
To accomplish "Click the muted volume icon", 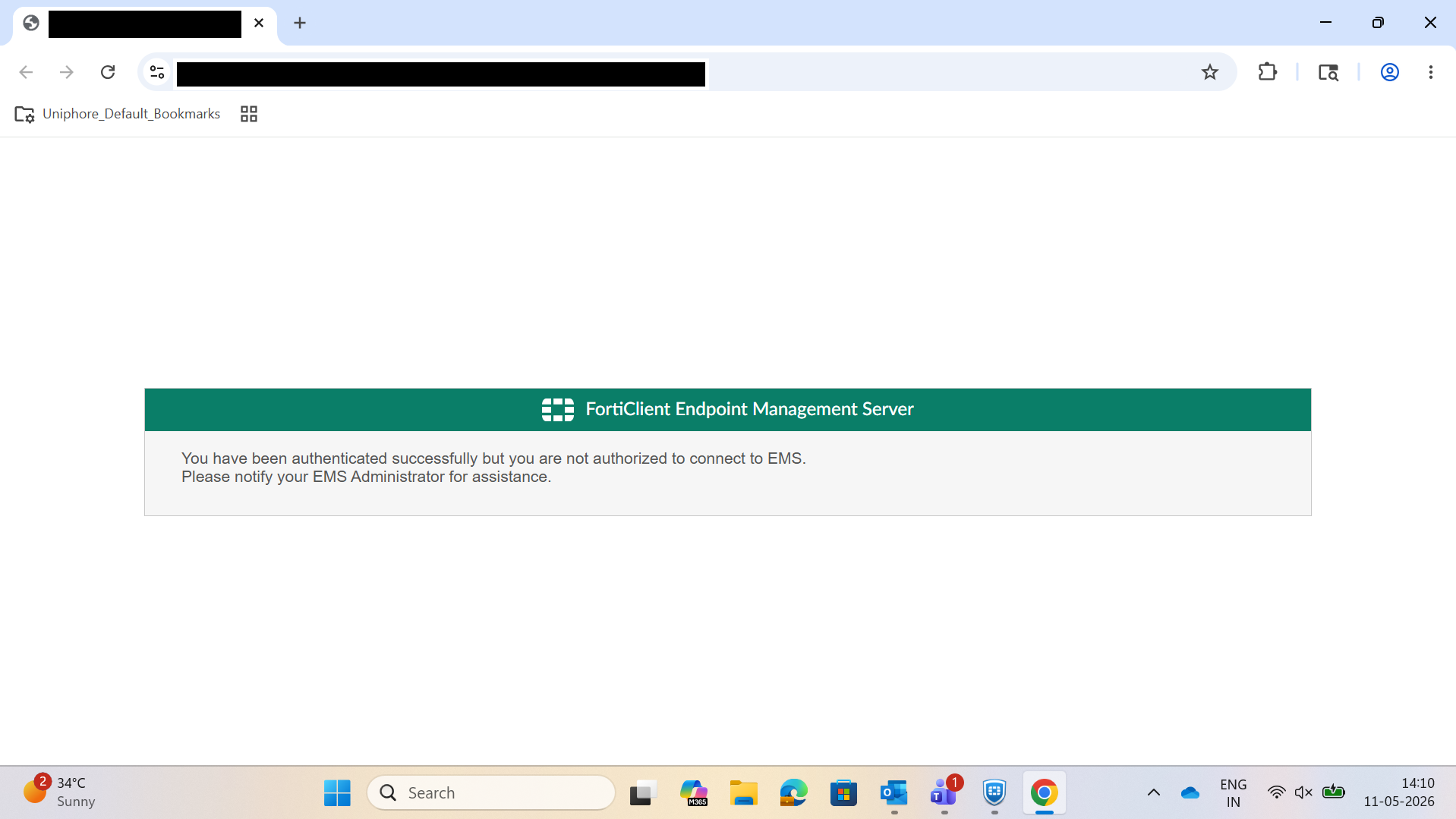I will 1304,793.
